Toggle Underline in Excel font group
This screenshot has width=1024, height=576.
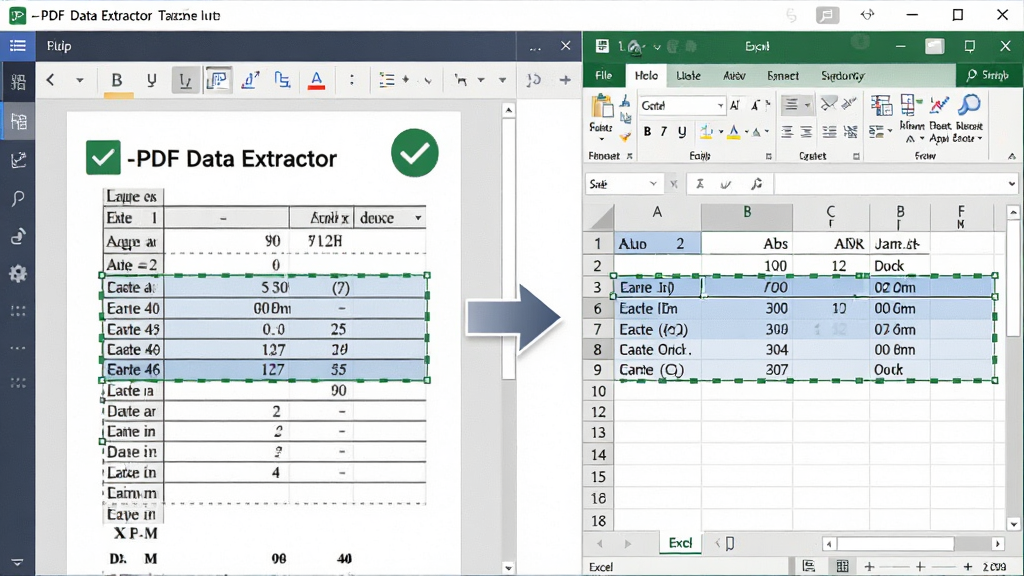[x=682, y=132]
